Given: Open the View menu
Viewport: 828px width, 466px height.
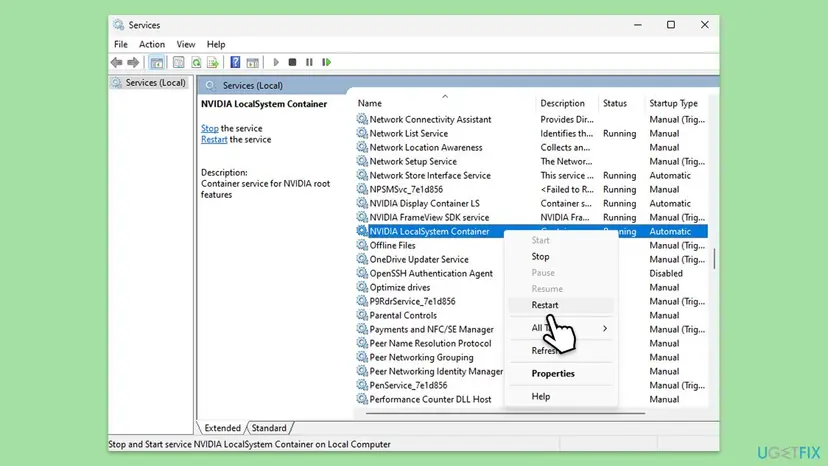Looking at the screenshot, I should tap(185, 44).
